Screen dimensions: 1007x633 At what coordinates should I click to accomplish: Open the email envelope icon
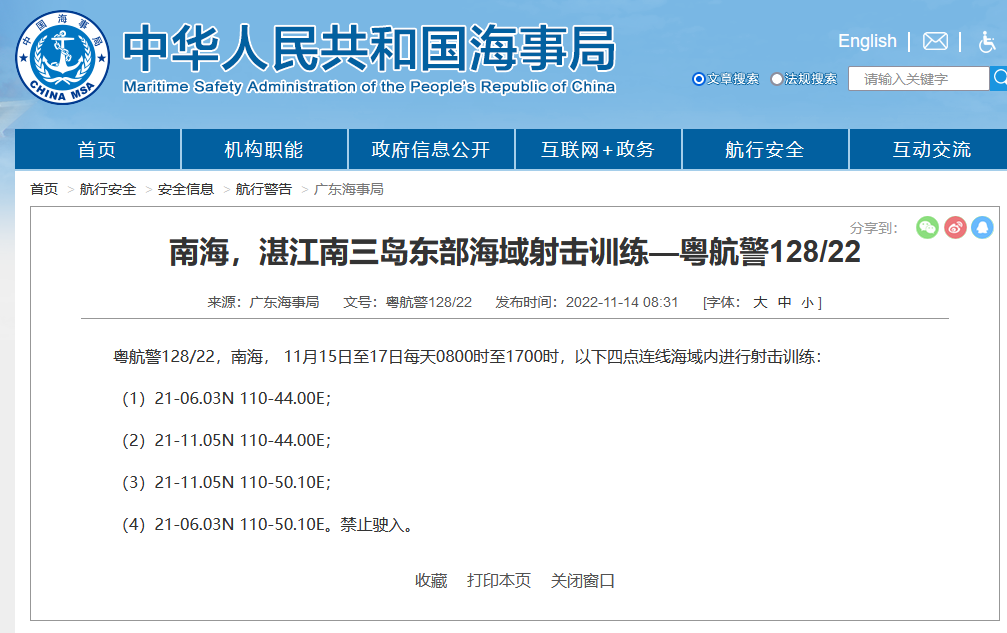coord(935,41)
